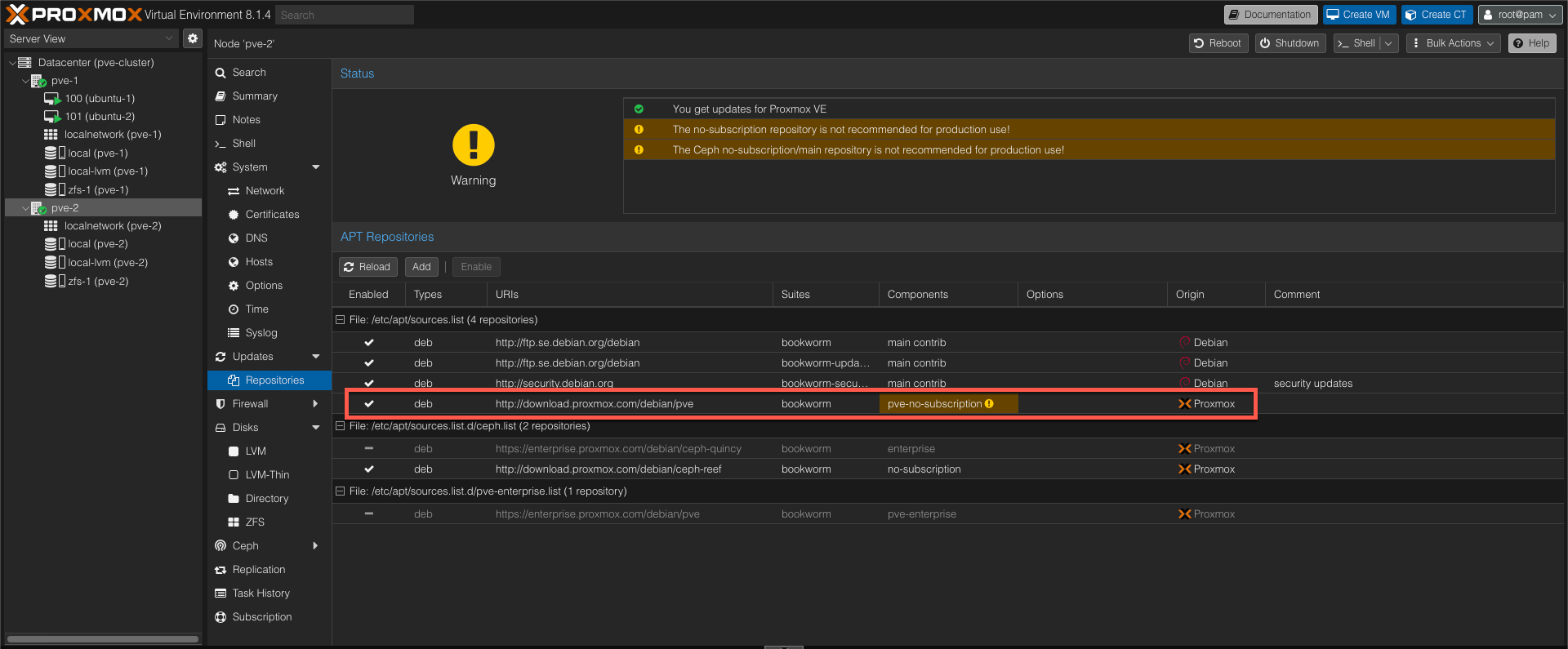
Task: Open the Search menu item in node panel
Action: click(x=269, y=73)
